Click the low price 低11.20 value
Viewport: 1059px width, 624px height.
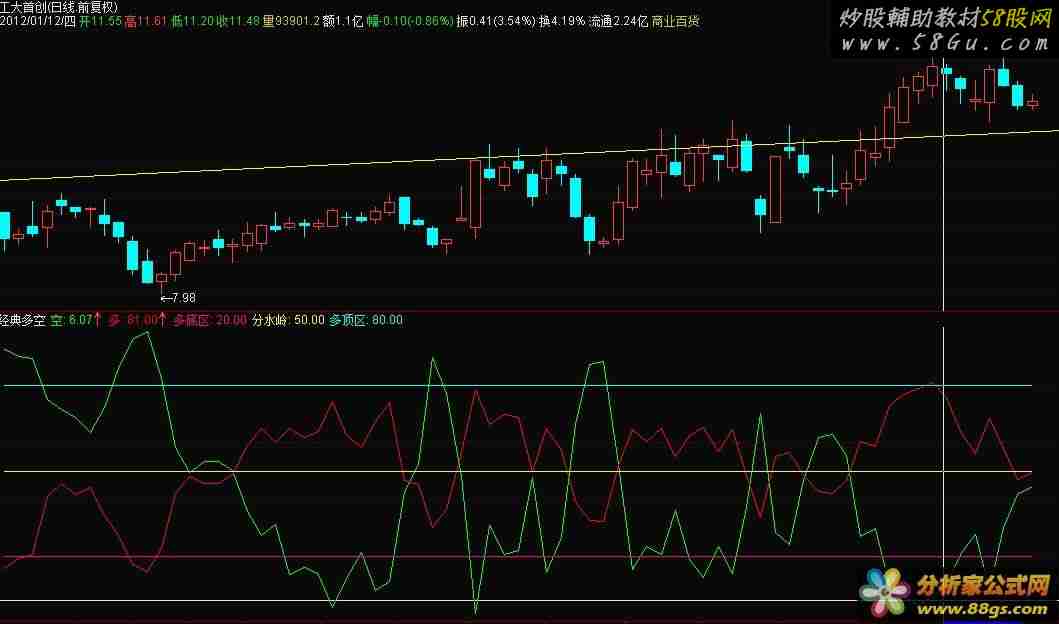pyautogui.click(x=192, y=21)
